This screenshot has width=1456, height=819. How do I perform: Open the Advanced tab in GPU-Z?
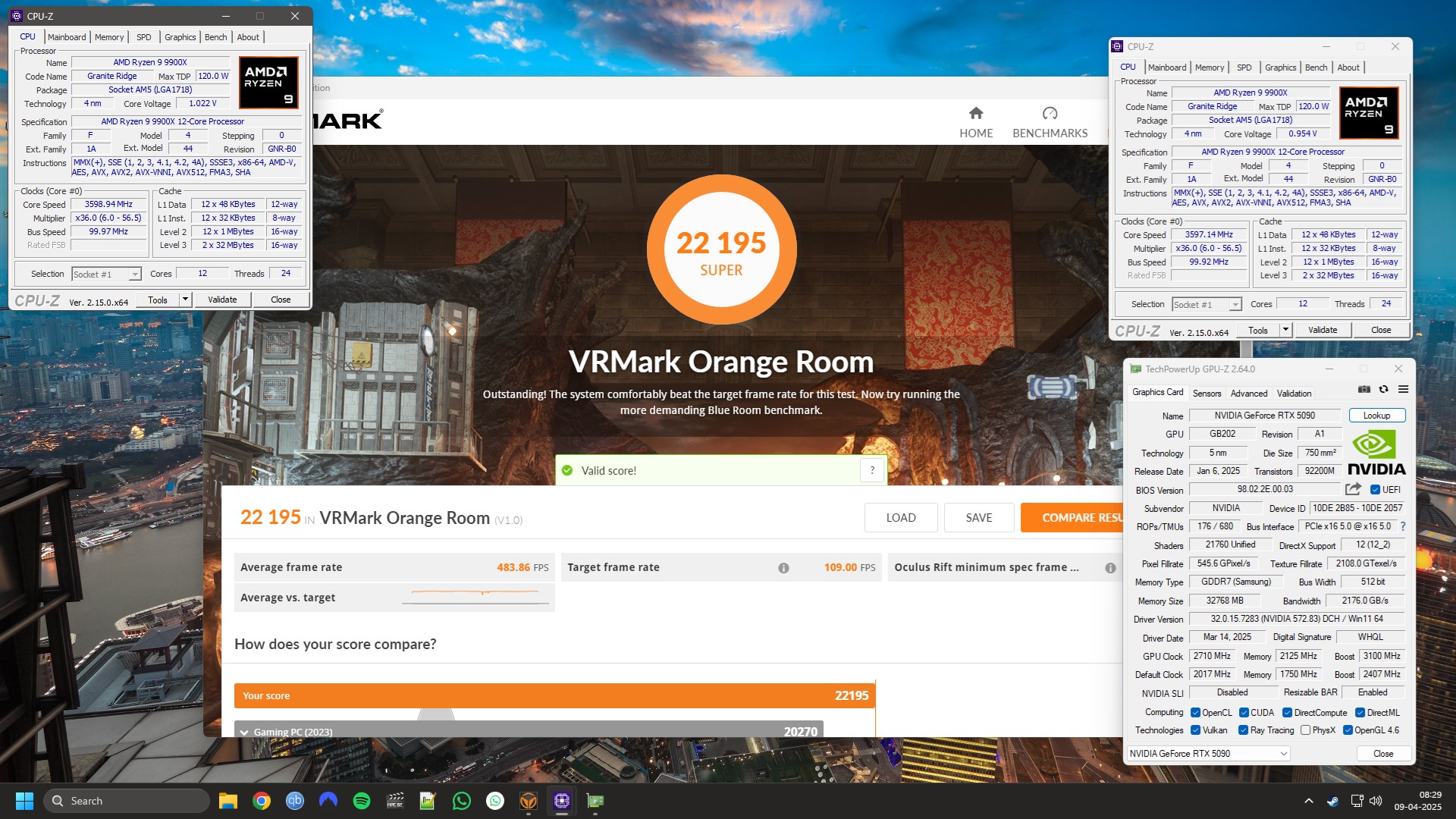(1249, 394)
